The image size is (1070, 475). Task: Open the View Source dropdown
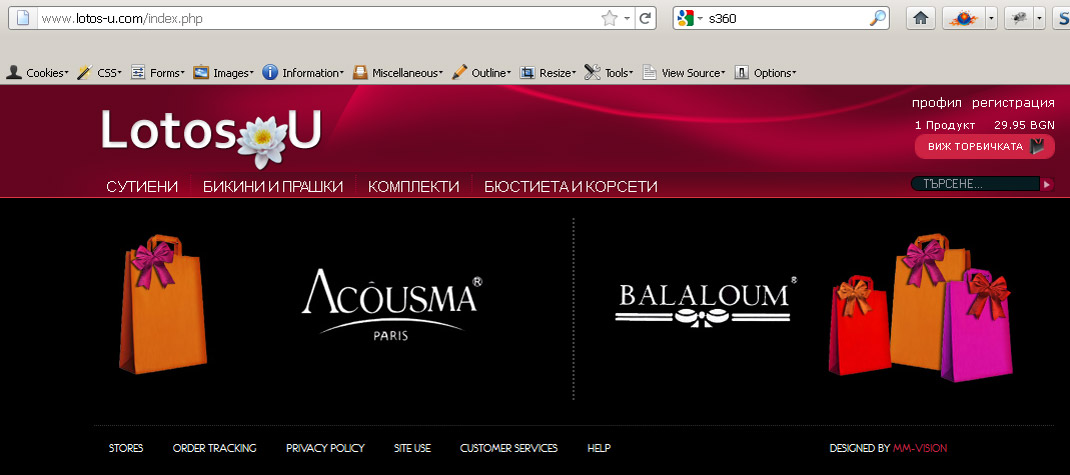[683, 72]
